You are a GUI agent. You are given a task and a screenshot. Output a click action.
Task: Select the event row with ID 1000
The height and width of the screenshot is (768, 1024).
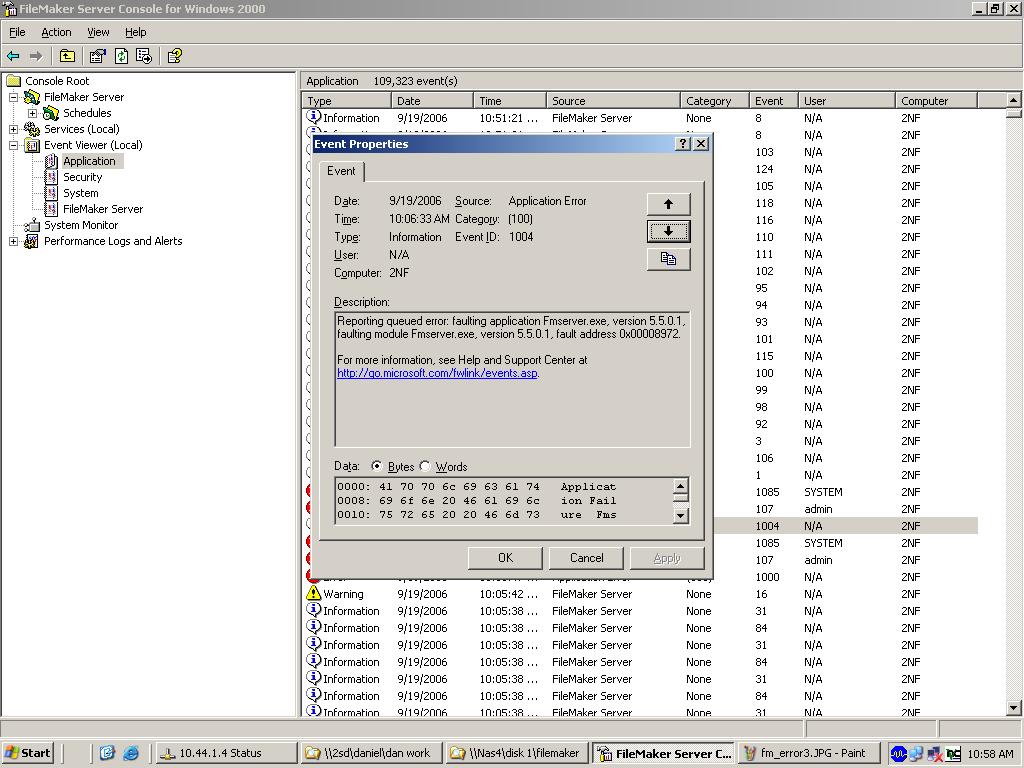845,577
